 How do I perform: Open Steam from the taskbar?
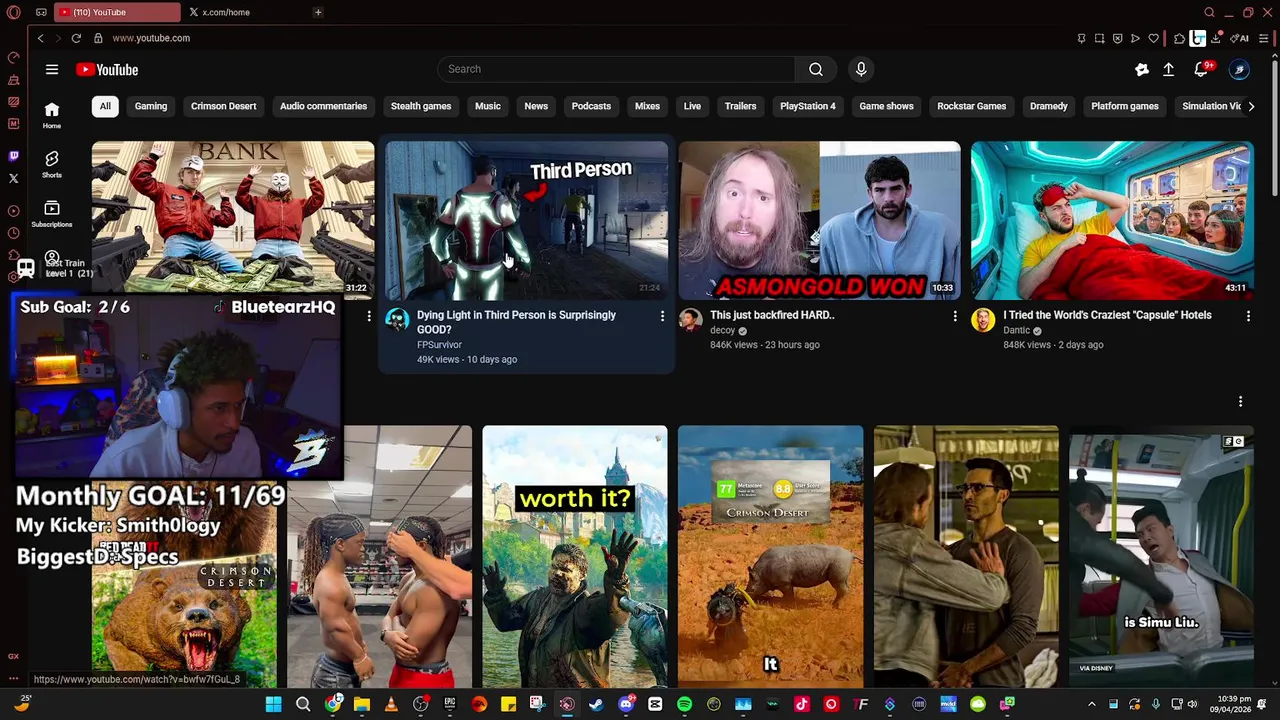pyautogui.click(x=596, y=704)
